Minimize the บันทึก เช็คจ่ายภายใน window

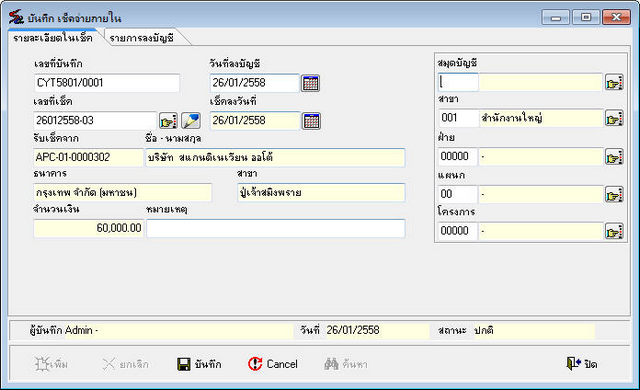point(555,17)
